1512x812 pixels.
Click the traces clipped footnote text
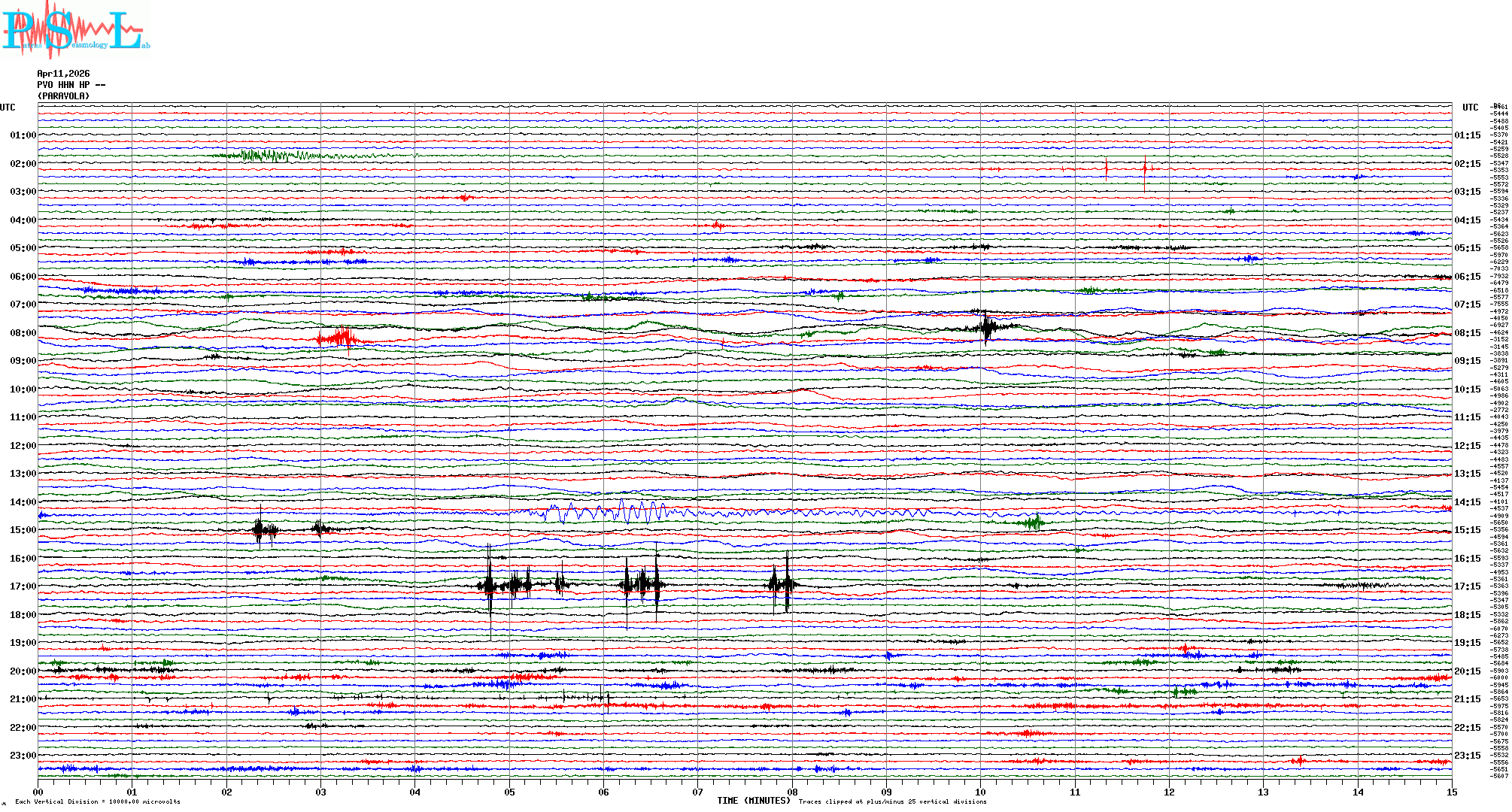pyautogui.click(x=892, y=801)
